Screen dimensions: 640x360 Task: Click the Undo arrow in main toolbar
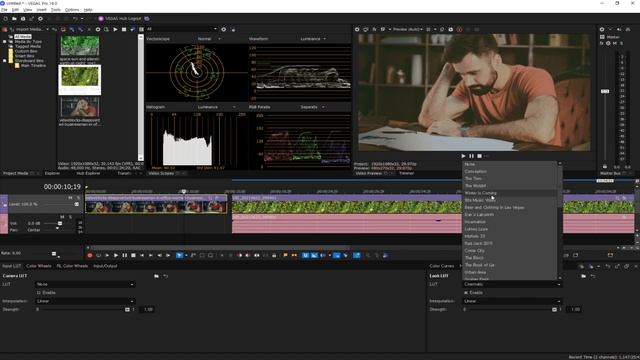coord(75,19)
